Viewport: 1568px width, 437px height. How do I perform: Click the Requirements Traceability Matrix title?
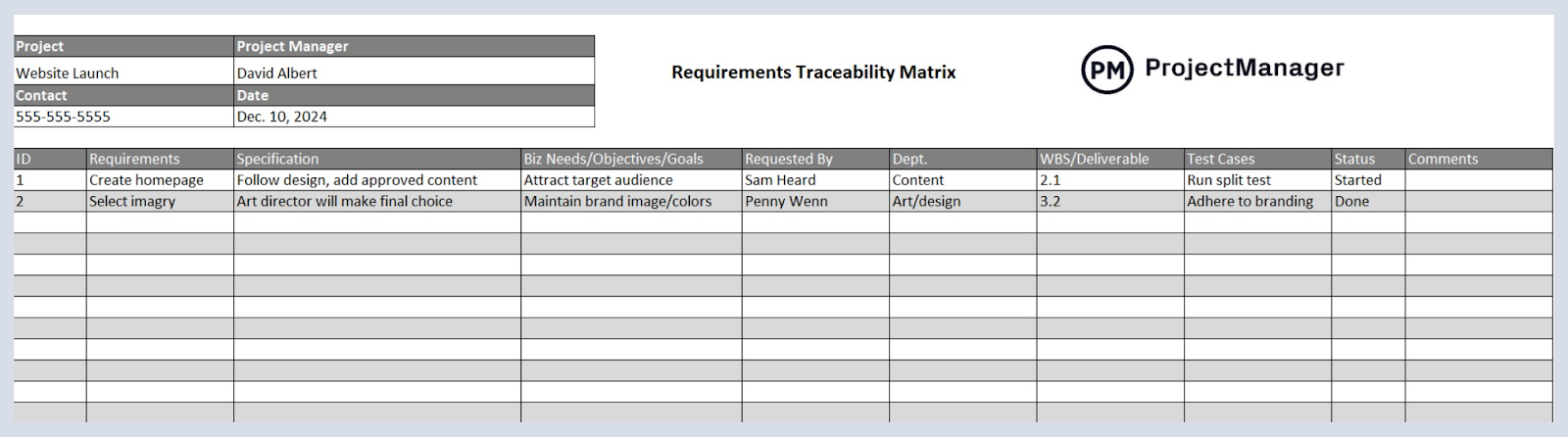point(812,73)
